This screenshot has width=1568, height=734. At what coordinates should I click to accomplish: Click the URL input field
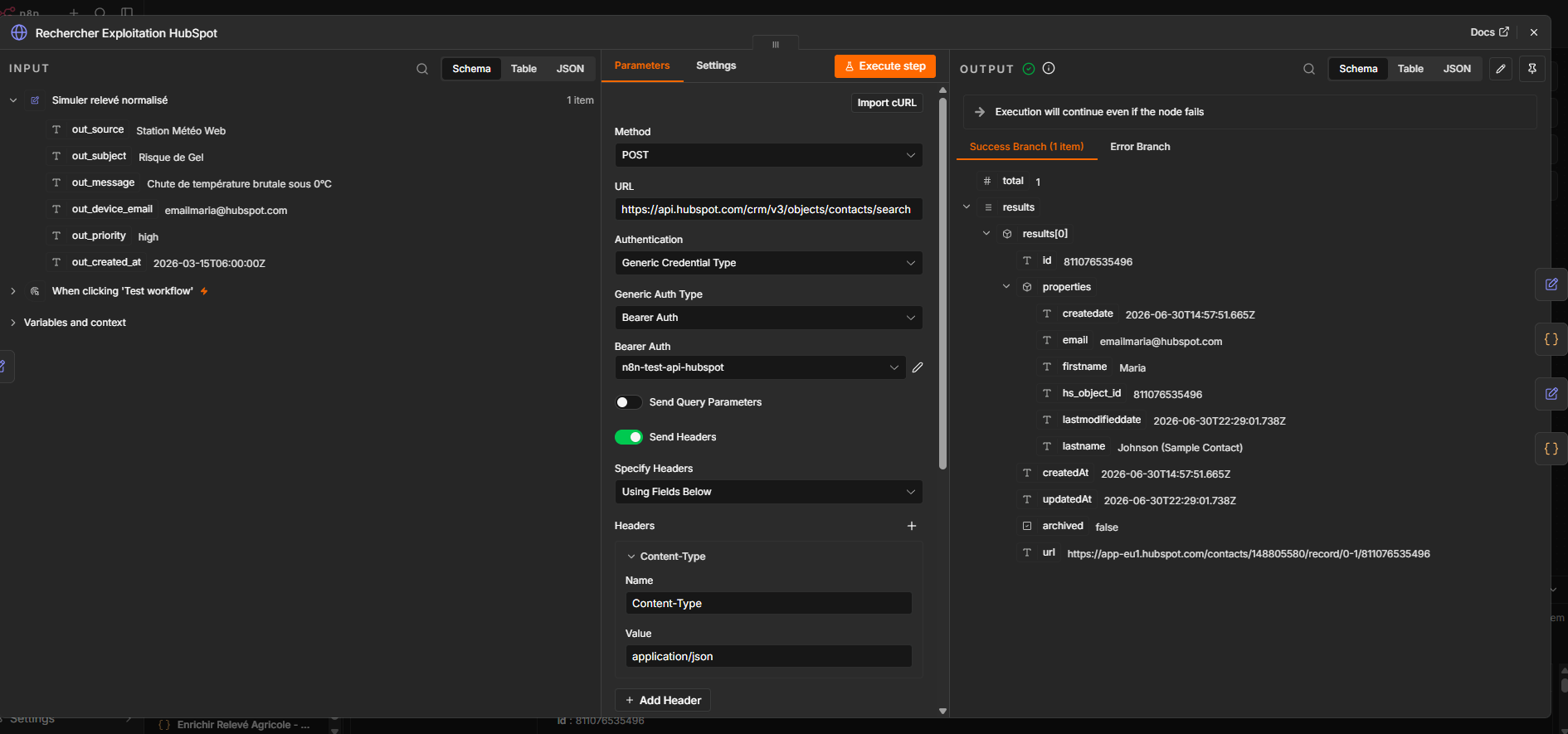pos(768,209)
